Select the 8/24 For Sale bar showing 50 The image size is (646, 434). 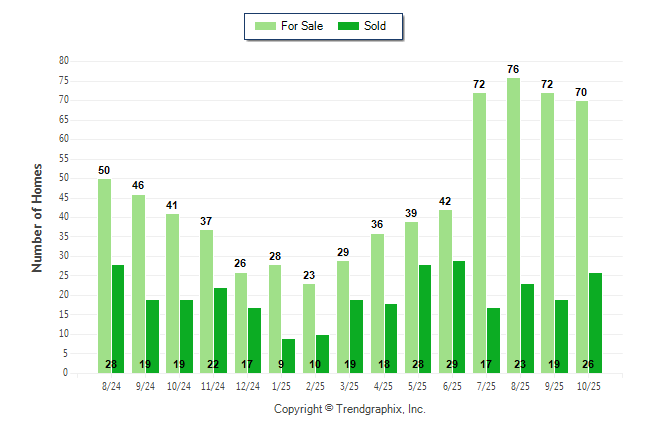pos(104,275)
